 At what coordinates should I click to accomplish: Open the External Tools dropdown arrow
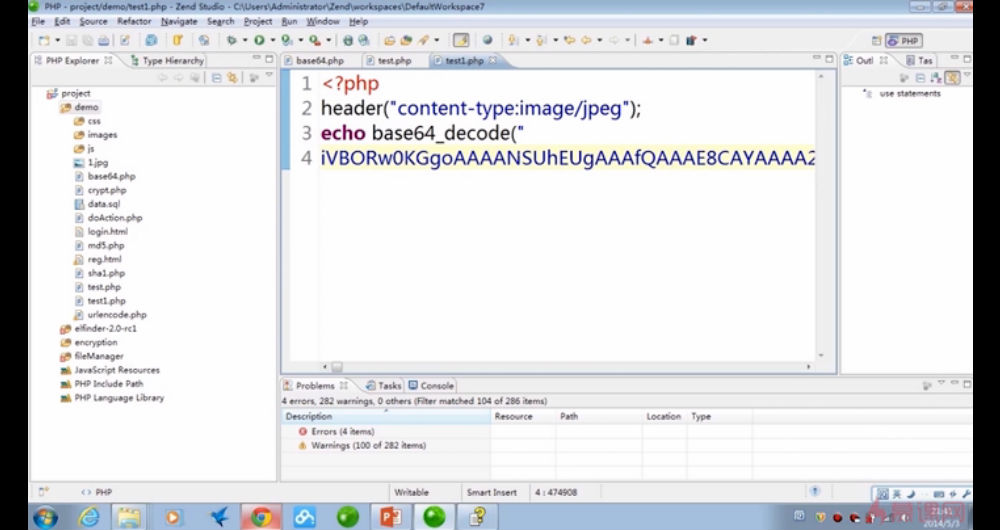(328, 40)
